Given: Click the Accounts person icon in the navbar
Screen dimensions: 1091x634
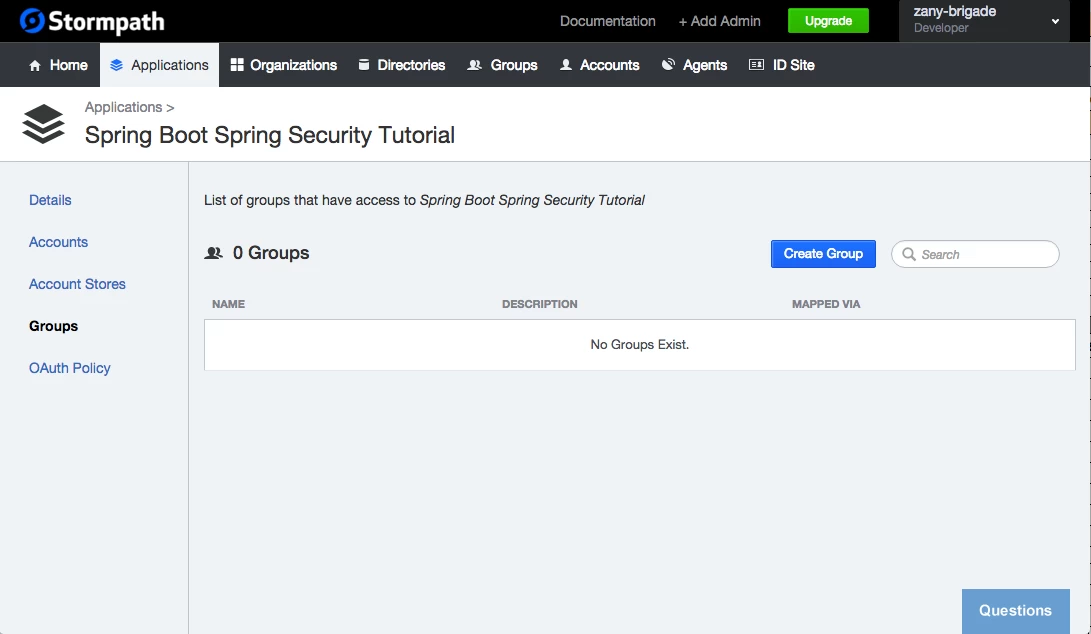Looking at the screenshot, I should point(566,65).
